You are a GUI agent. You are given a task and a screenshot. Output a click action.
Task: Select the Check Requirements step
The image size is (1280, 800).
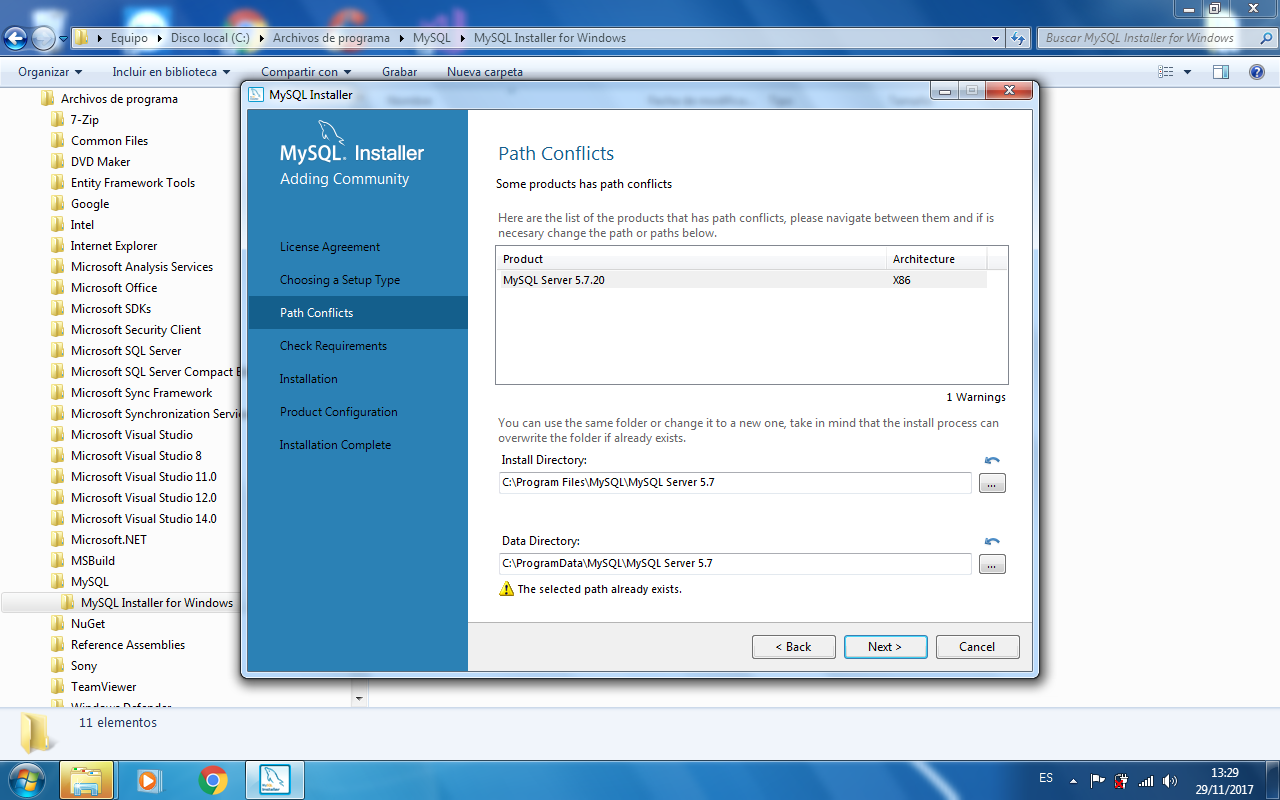pos(333,346)
